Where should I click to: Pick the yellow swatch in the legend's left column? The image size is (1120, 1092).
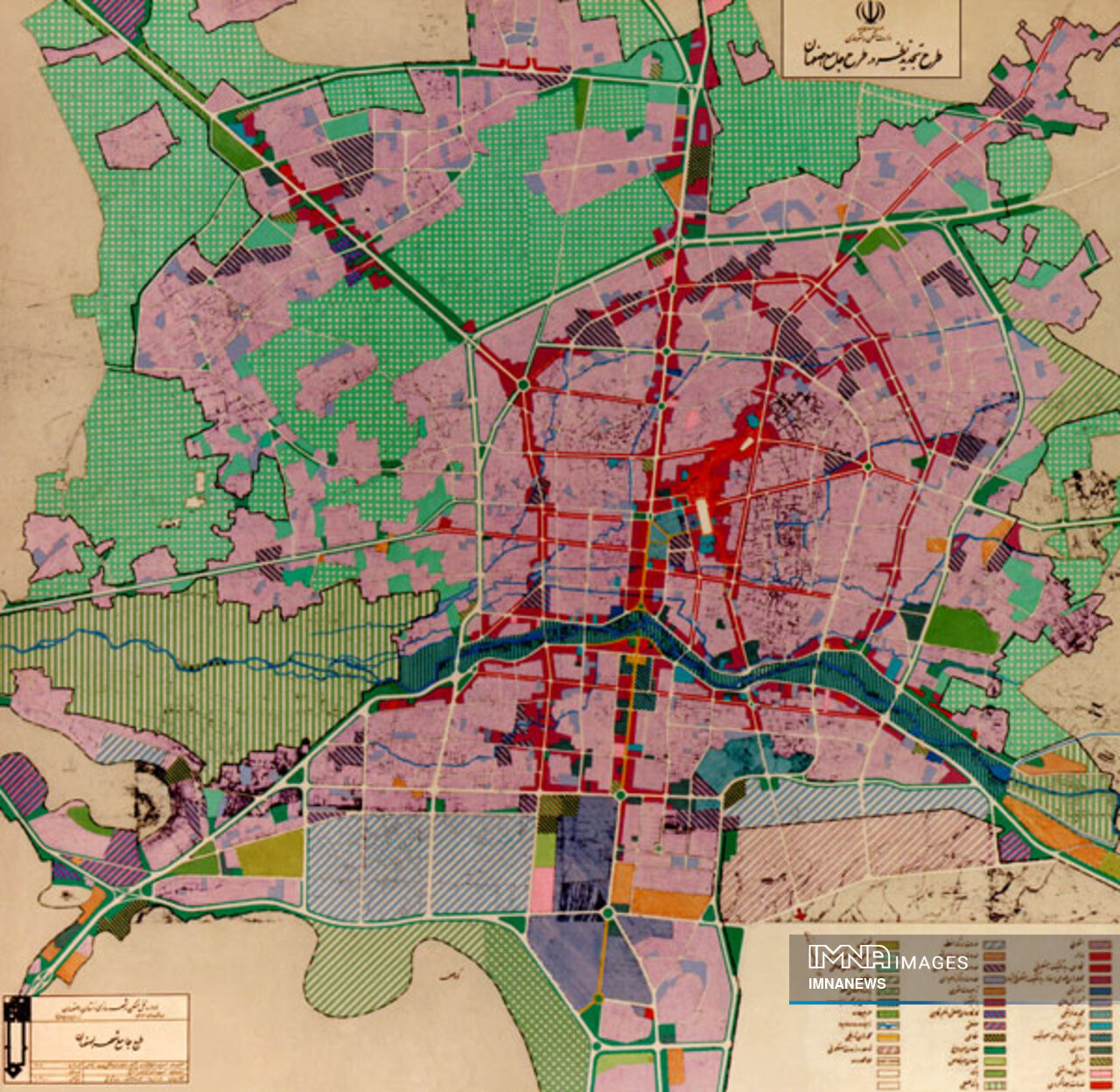pyautogui.click(x=887, y=1036)
